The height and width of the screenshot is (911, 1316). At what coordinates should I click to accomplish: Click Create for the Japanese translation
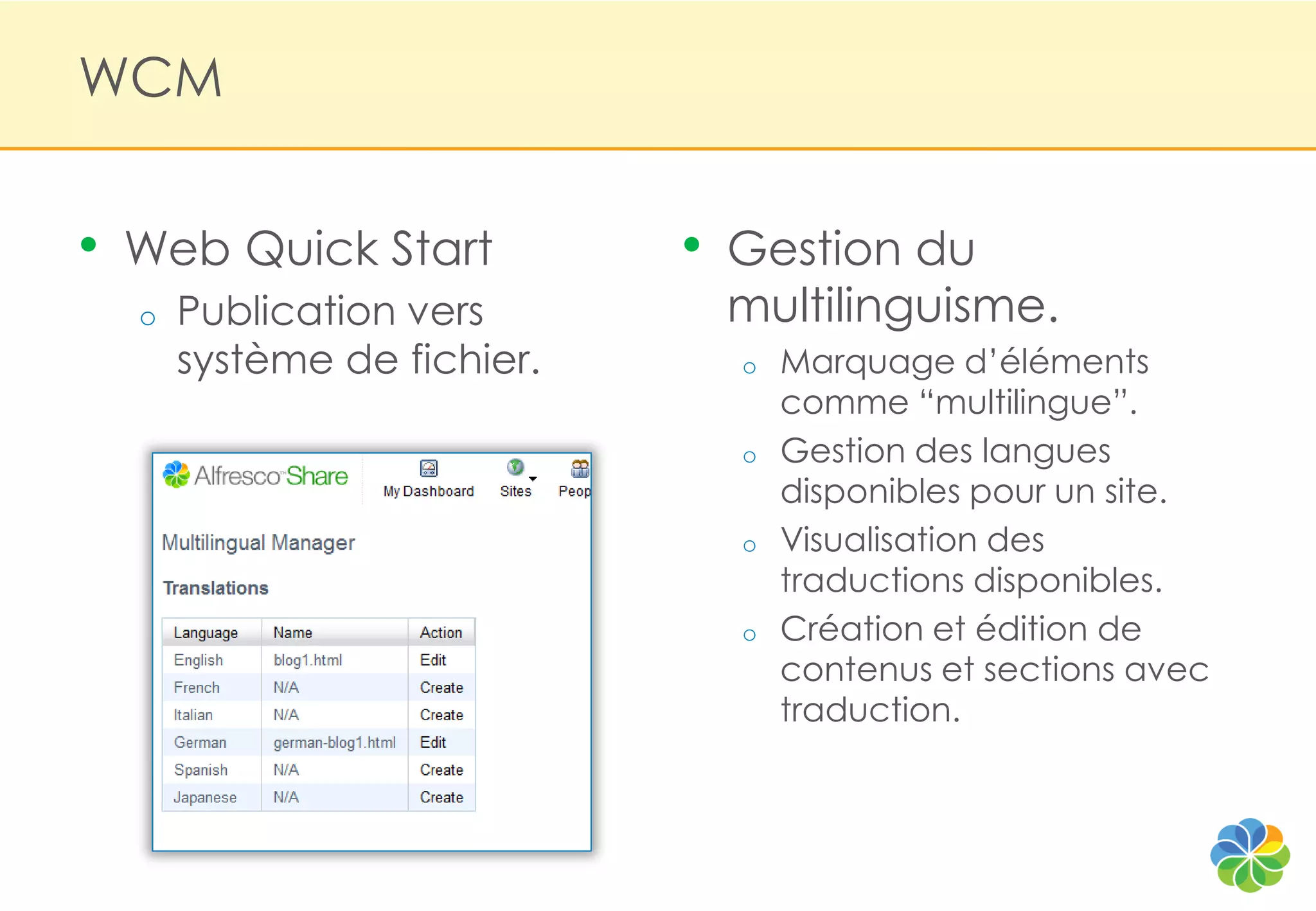point(441,797)
